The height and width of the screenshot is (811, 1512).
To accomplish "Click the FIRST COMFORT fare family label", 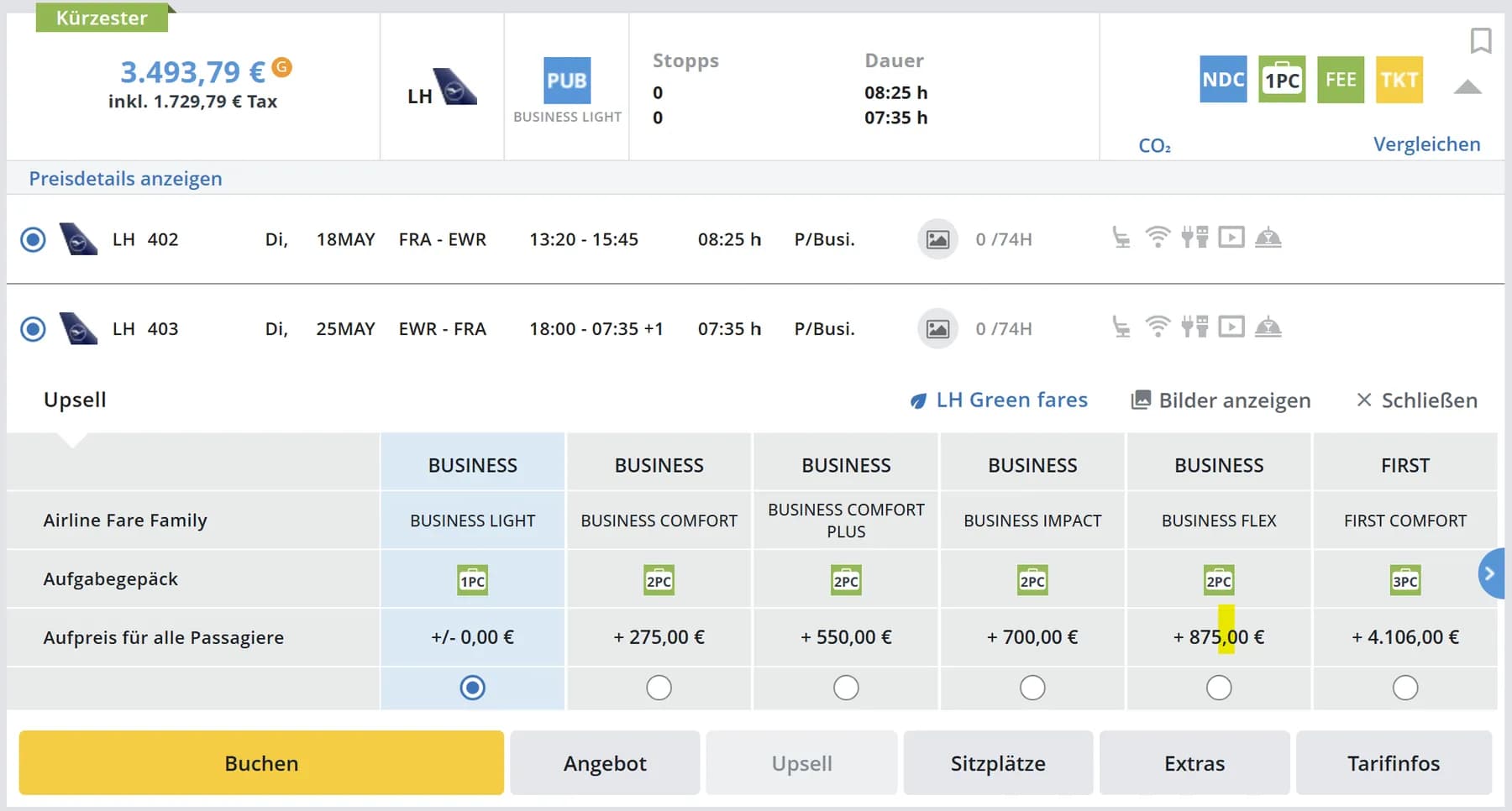I will click(x=1405, y=521).
